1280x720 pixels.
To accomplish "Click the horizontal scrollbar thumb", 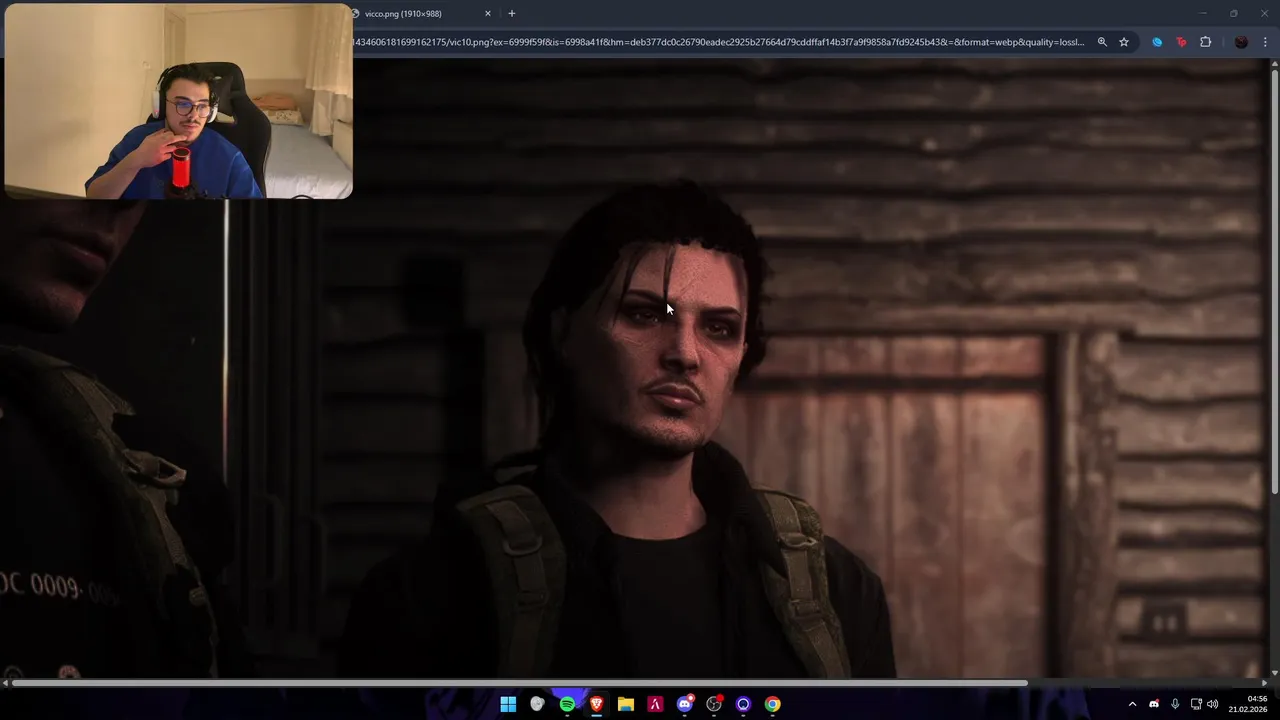I will click(519, 683).
